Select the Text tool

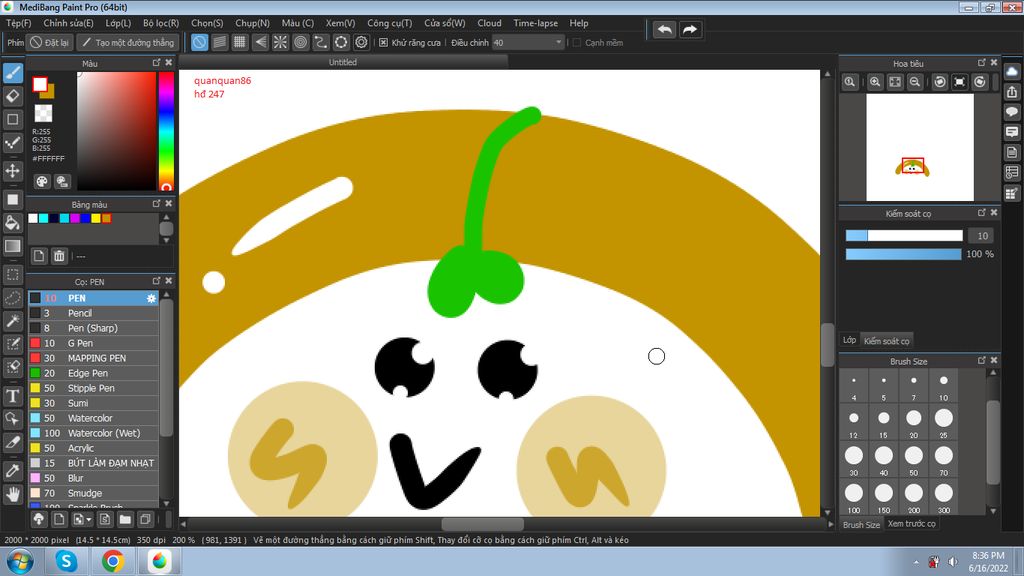click(x=12, y=396)
